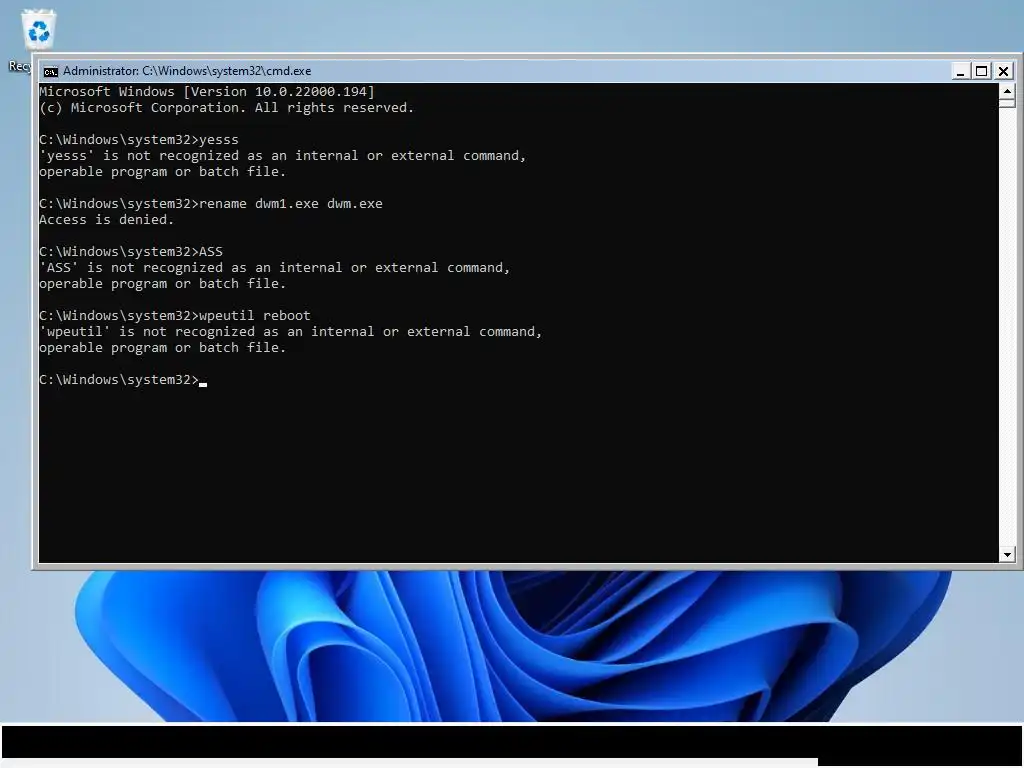Click the 'wpeutil reboot' command line
This screenshot has width=1024, height=768.
coord(174,315)
